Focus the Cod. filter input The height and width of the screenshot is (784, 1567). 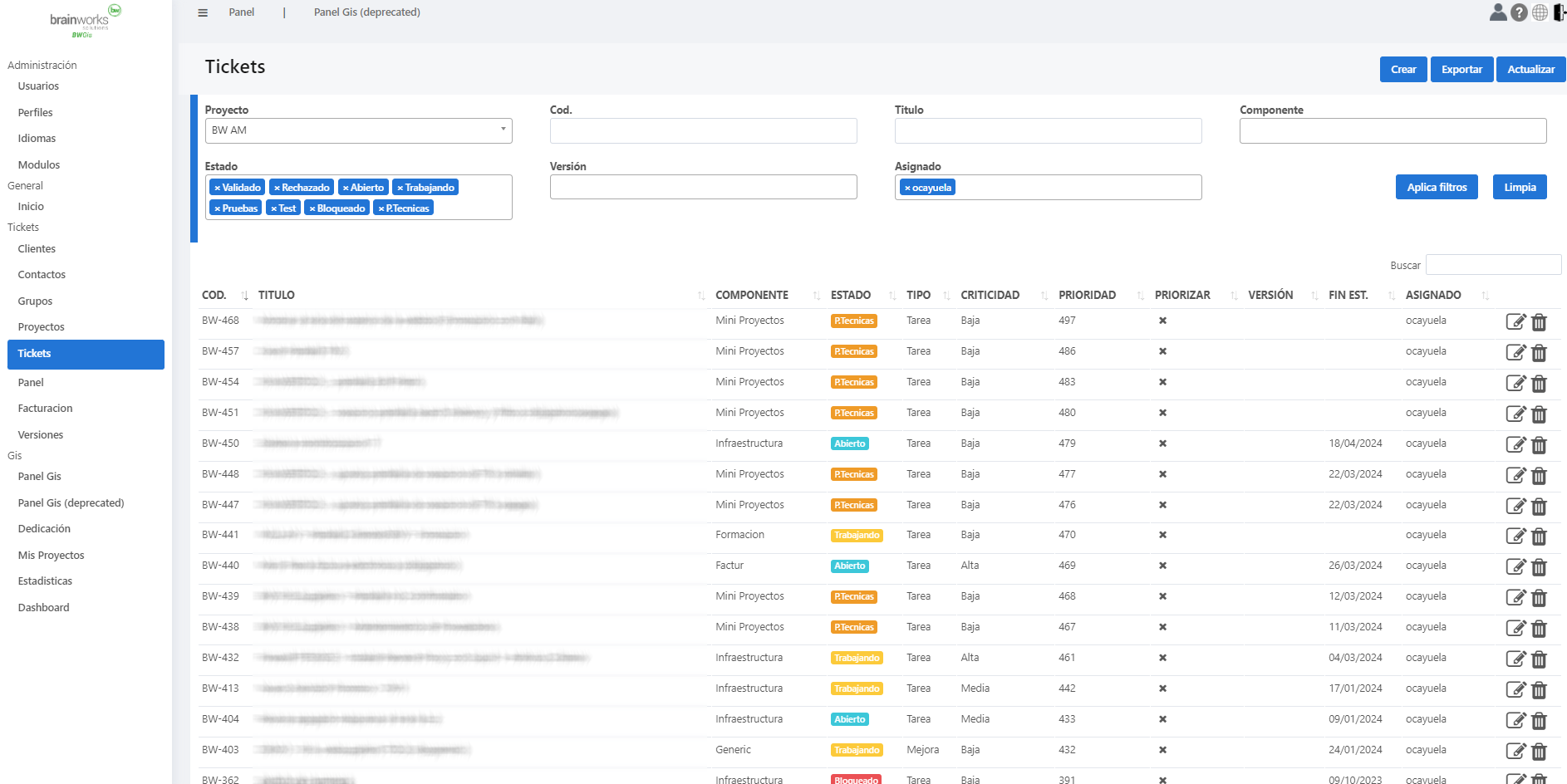703,130
